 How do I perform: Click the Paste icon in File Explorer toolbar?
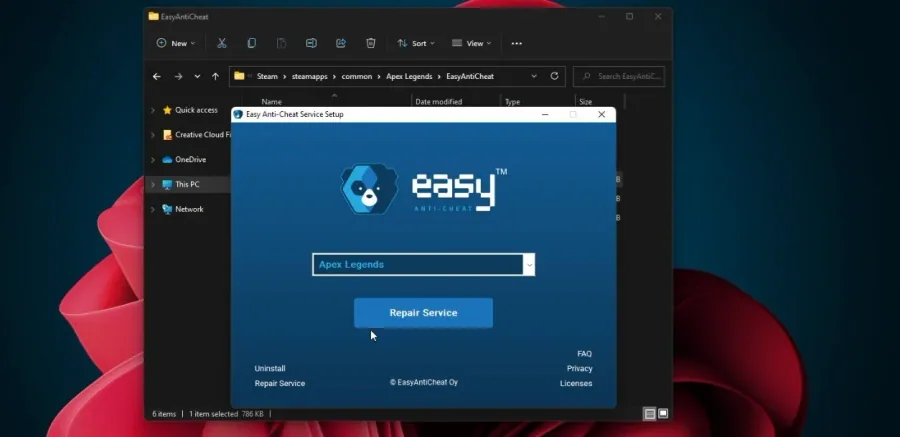pyautogui.click(x=281, y=43)
